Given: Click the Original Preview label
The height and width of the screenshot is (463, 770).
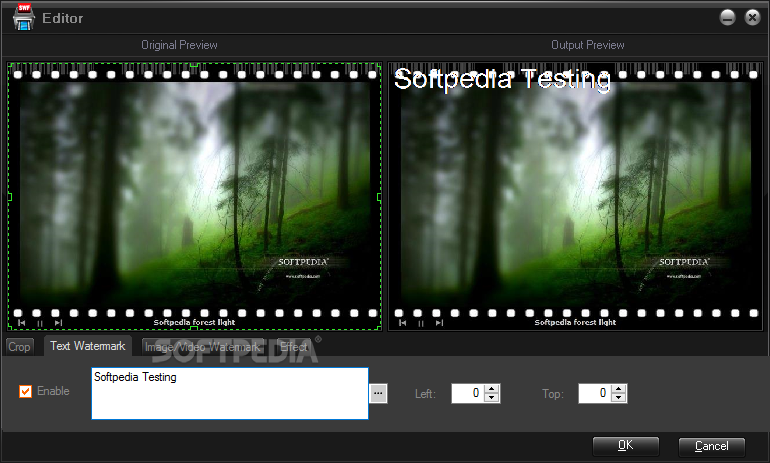Looking at the screenshot, I should [179, 45].
